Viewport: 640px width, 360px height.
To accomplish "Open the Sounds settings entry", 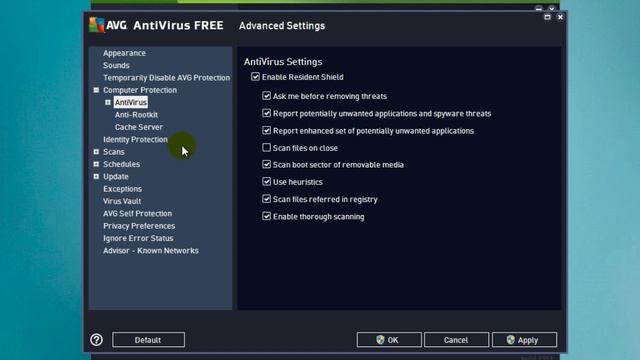I will coord(116,65).
